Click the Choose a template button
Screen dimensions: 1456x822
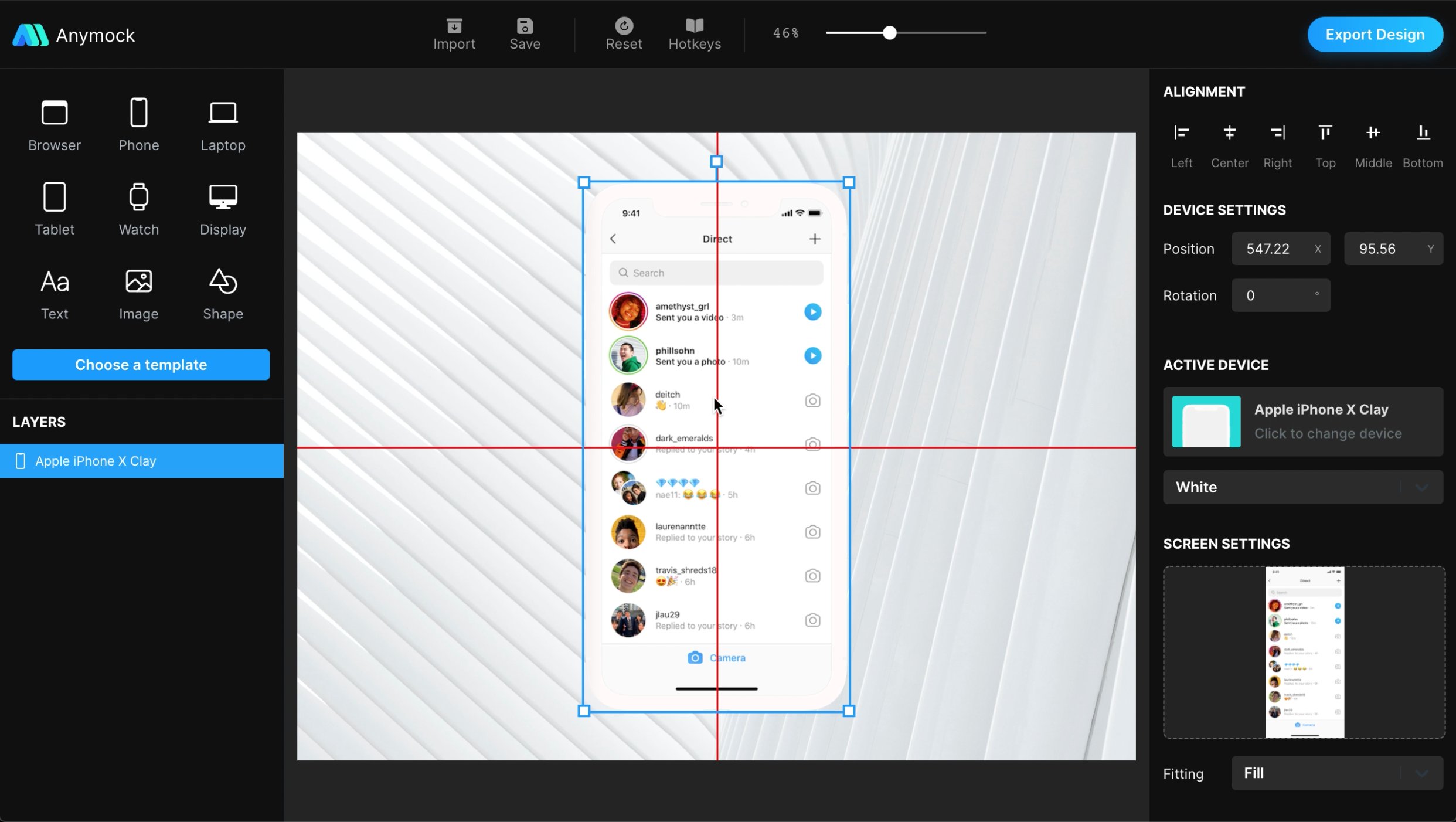tap(141, 365)
